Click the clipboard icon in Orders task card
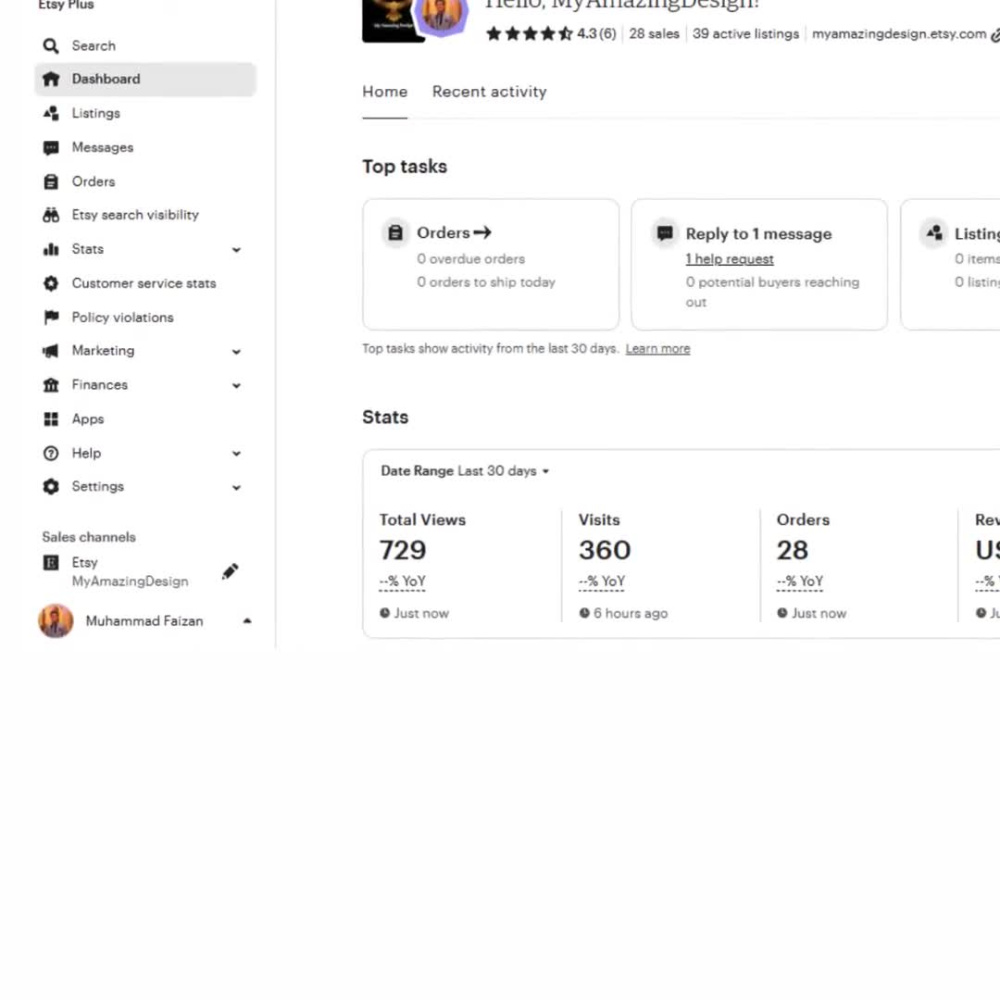The width and height of the screenshot is (1000, 1000). [x=395, y=233]
